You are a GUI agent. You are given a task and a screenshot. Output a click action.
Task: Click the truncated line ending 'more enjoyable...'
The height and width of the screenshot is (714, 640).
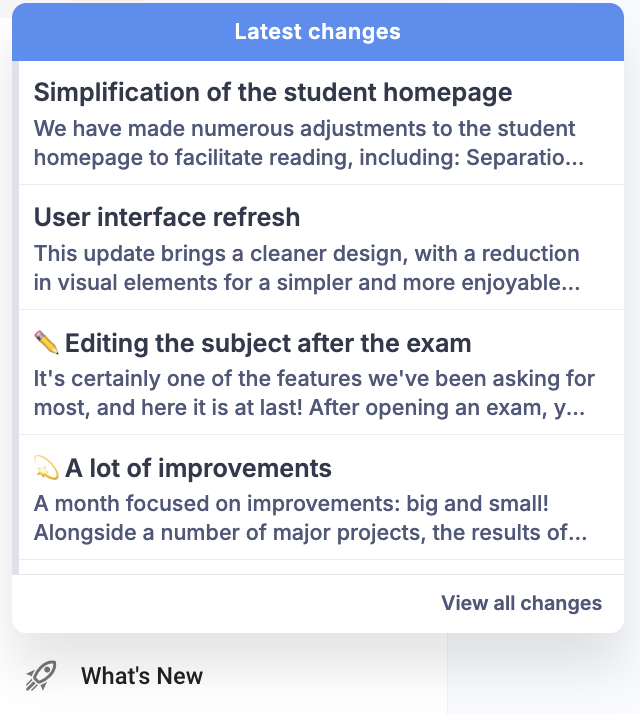(x=307, y=283)
